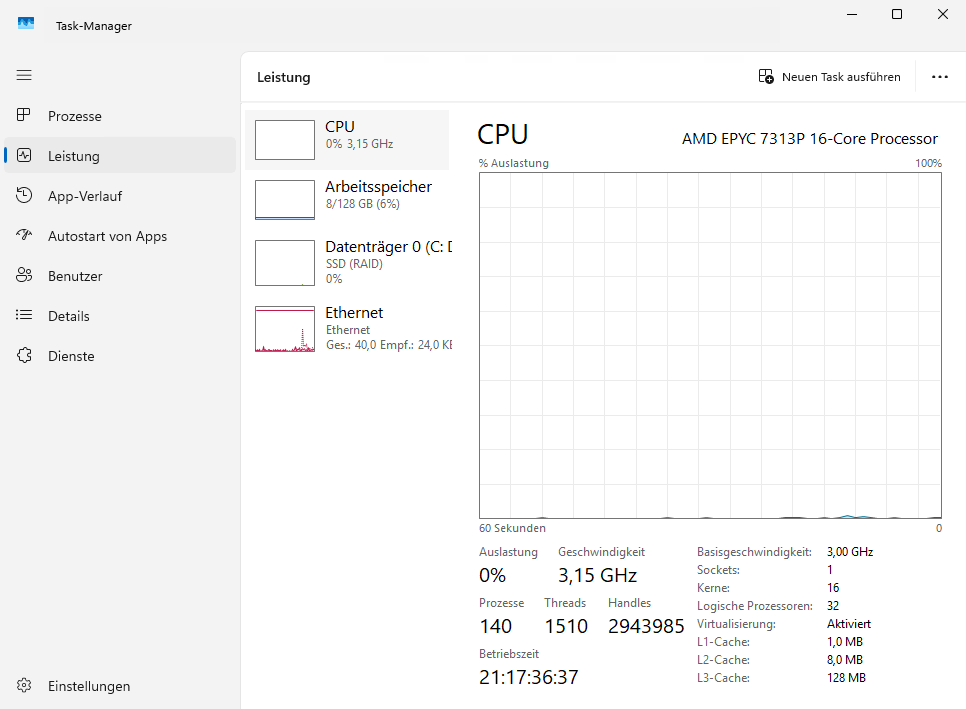Click the Arbeitsspeicher mini graph
The image size is (966, 709).
click(x=284, y=199)
